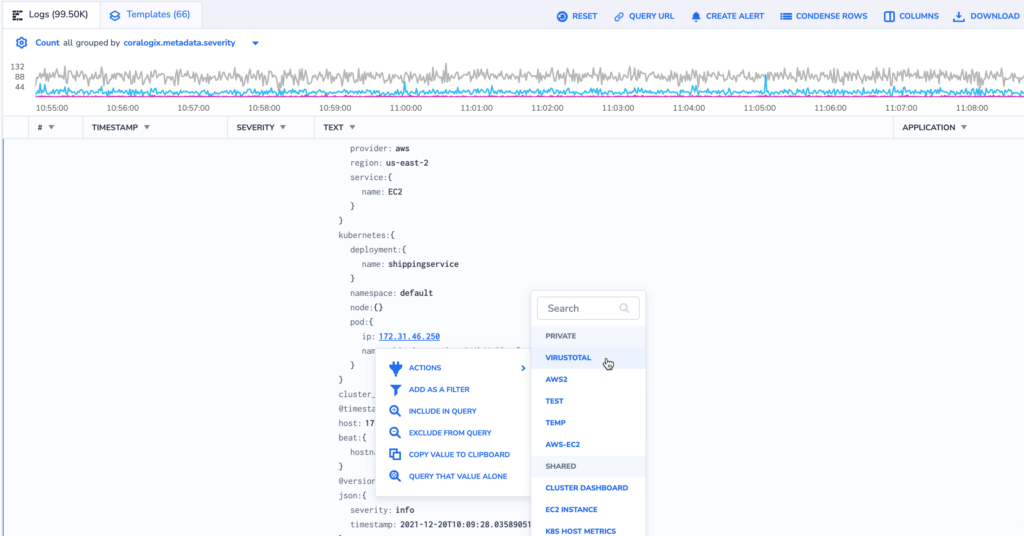Screen dimensions: 1024x536
Task: Select the TEMP action
Action: [588, 422]
